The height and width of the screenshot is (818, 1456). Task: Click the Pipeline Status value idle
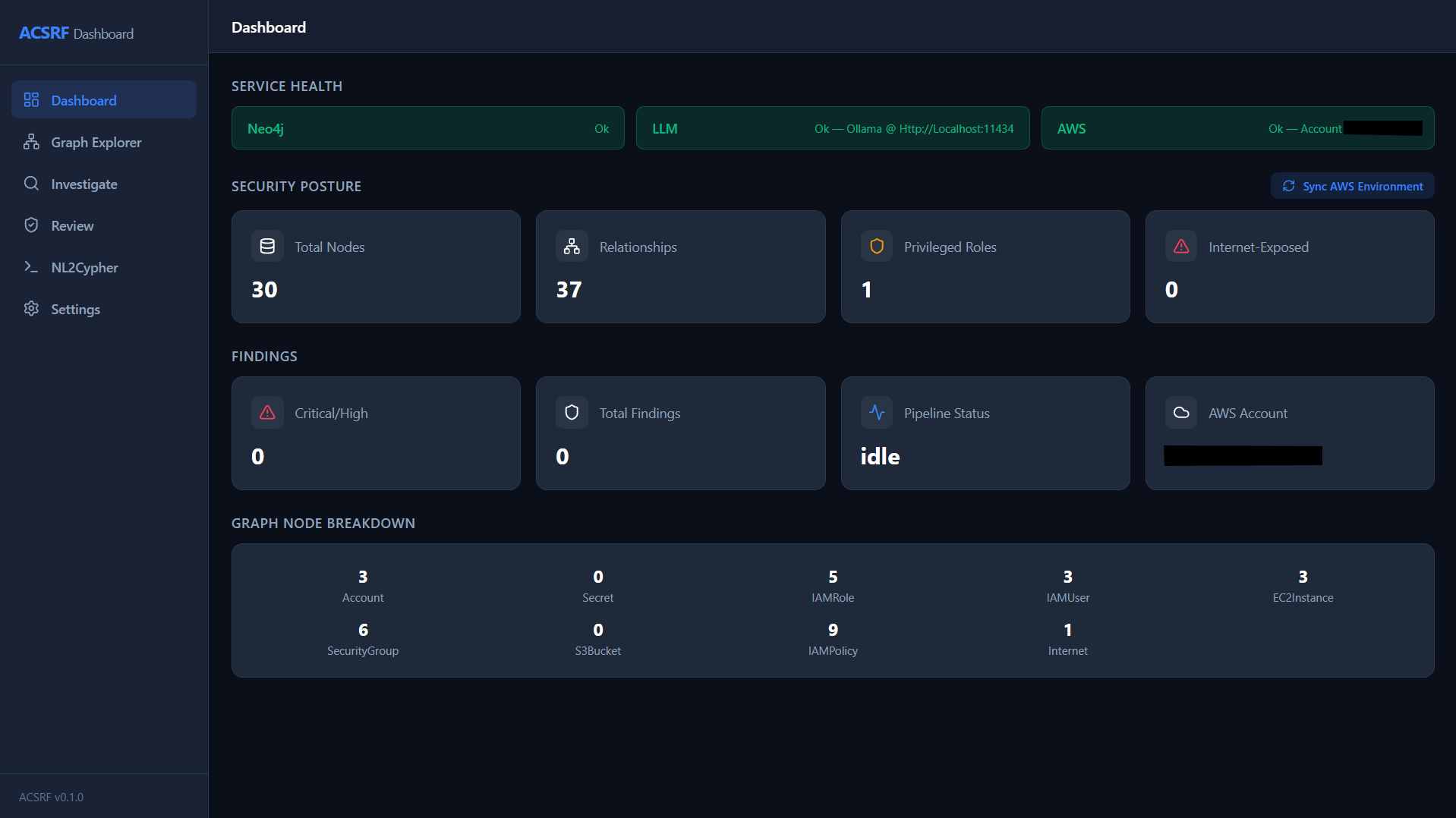point(880,456)
